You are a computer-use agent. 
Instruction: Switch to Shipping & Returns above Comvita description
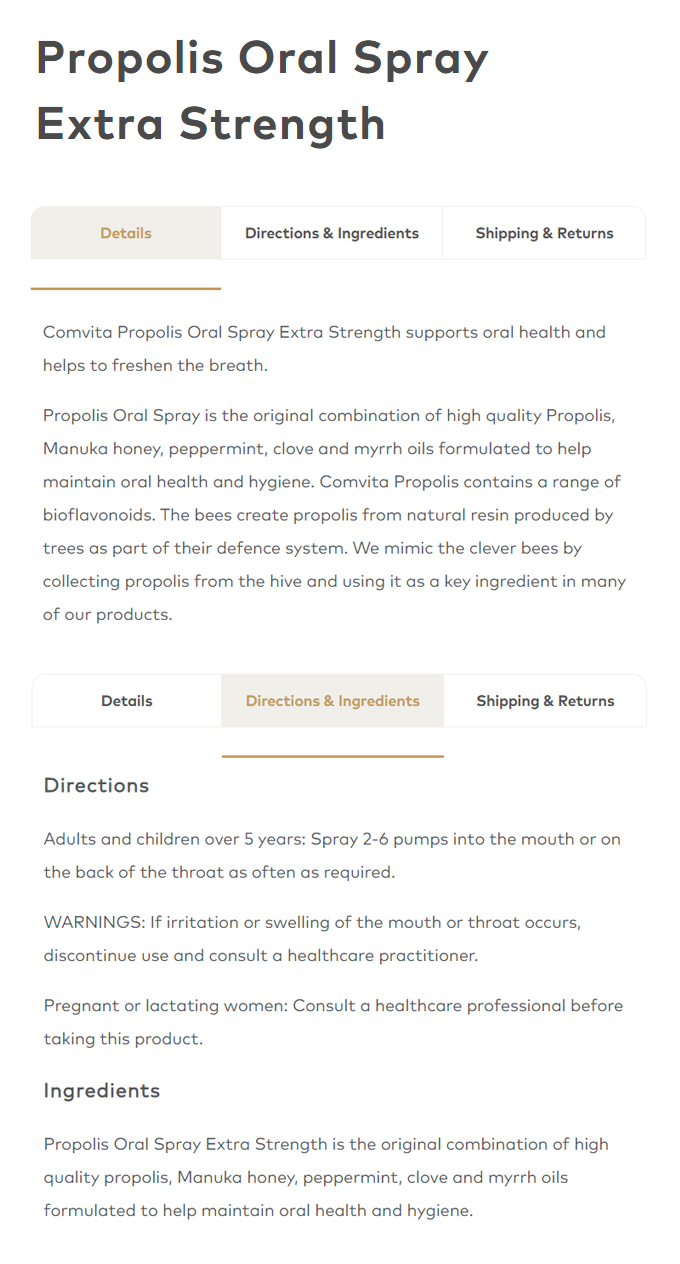point(545,233)
